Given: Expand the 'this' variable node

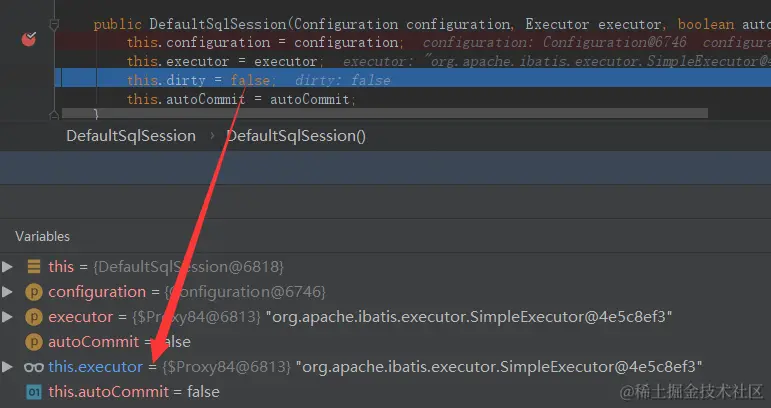Looking at the screenshot, I should pyautogui.click(x=7, y=267).
